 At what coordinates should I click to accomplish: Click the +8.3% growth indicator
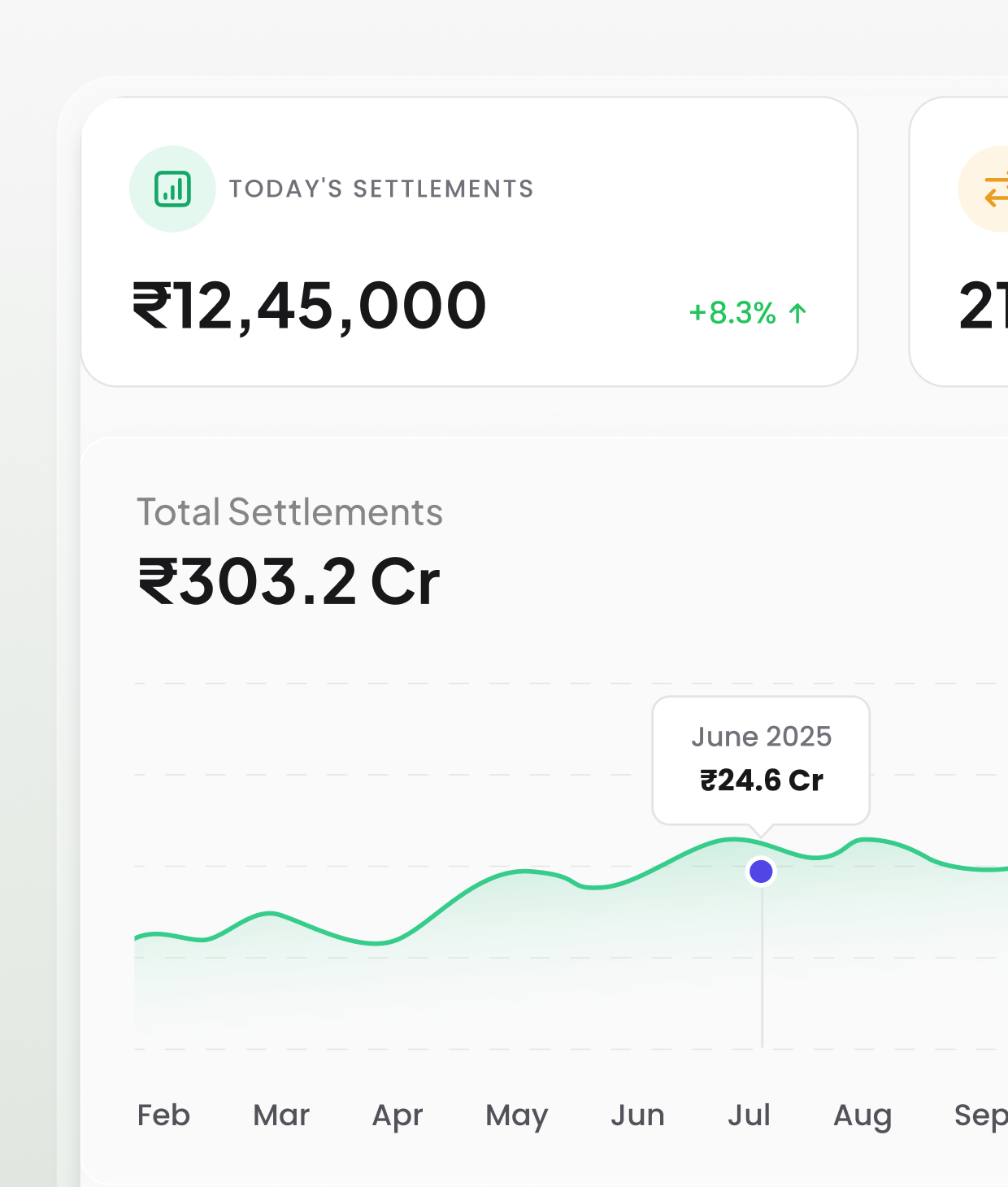[732, 313]
